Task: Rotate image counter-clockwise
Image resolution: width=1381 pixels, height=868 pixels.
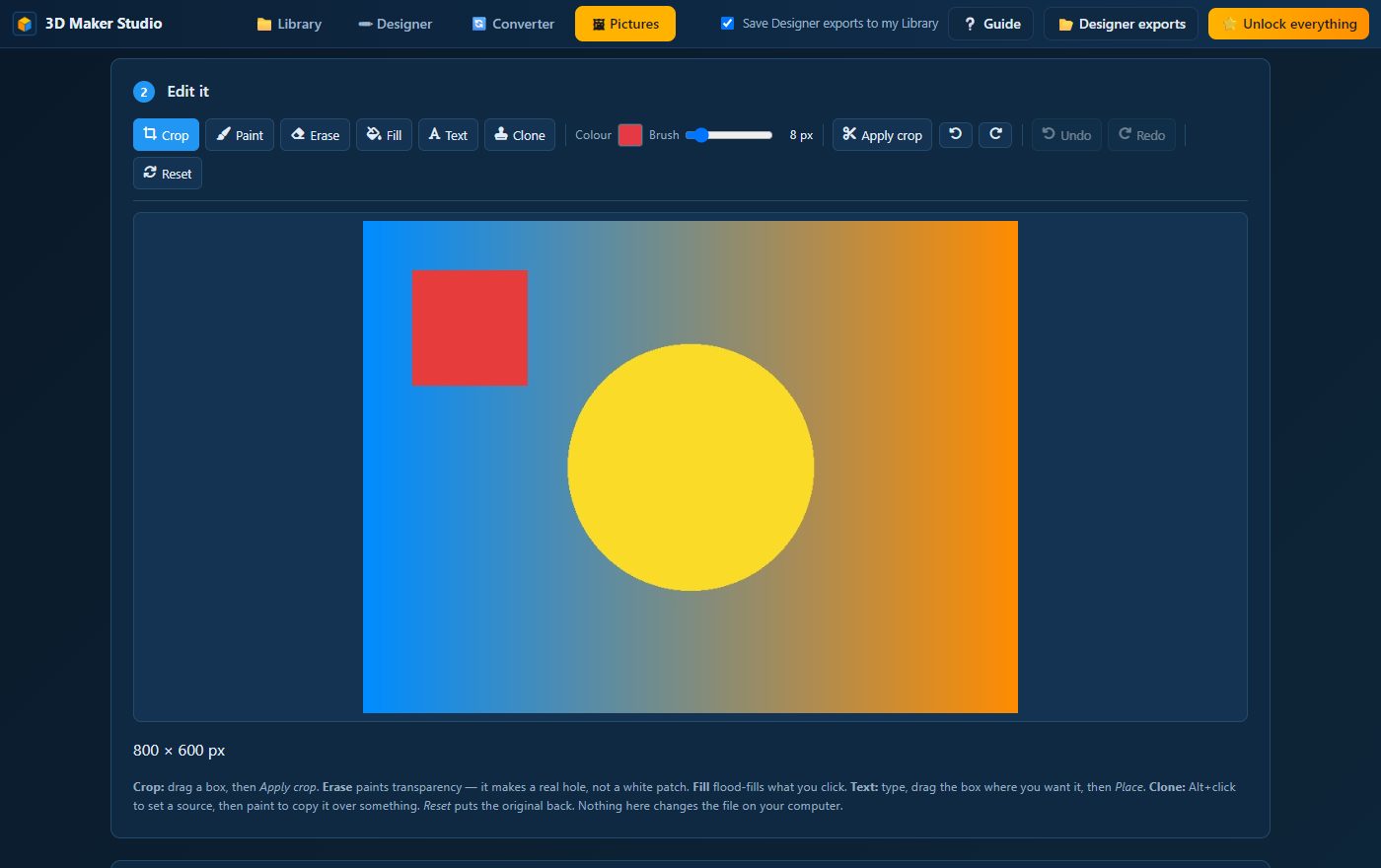Action: click(x=955, y=134)
